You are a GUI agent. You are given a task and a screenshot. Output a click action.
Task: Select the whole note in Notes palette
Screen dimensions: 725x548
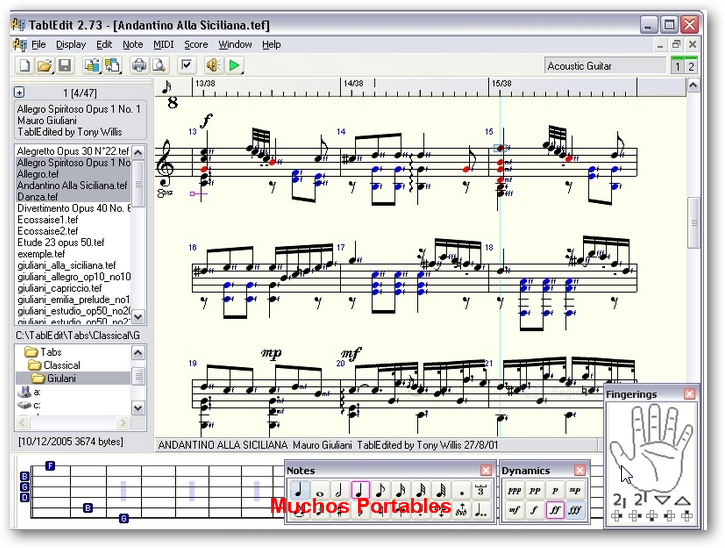pyautogui.click(x=319, y=490)
